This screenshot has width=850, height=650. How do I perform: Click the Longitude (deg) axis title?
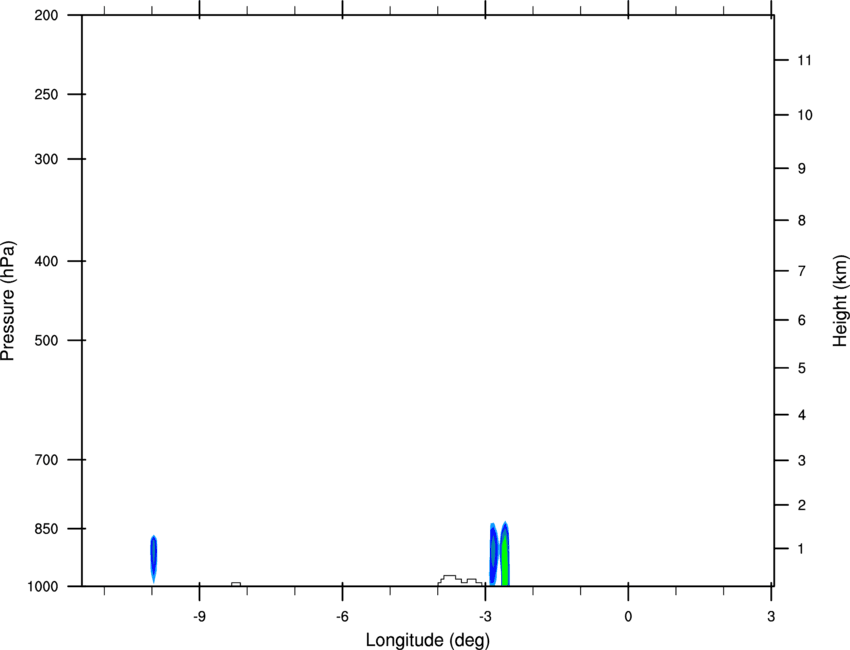[x=428, y=640]
